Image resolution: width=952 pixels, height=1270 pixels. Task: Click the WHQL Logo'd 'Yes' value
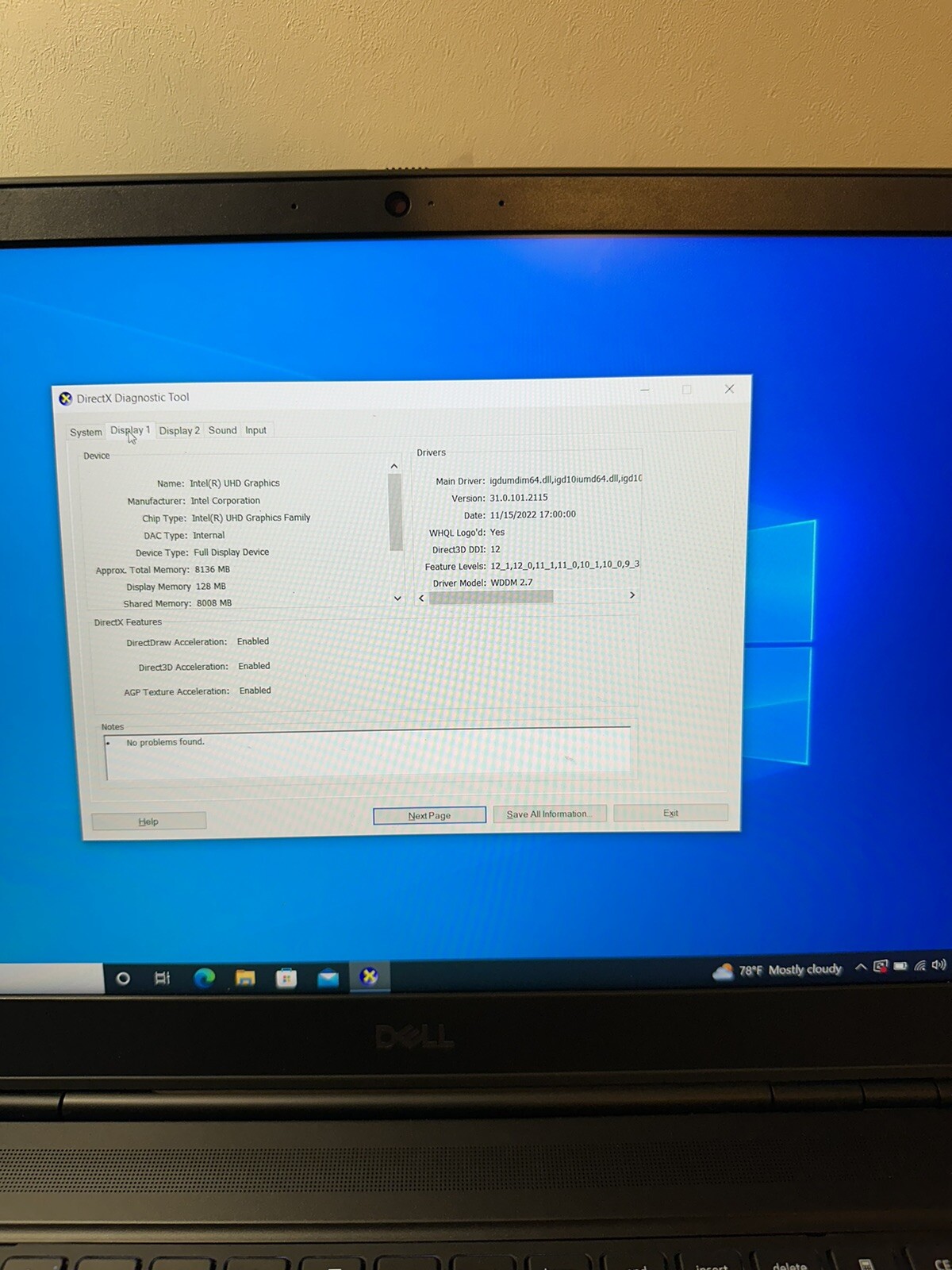coord(497,533)
